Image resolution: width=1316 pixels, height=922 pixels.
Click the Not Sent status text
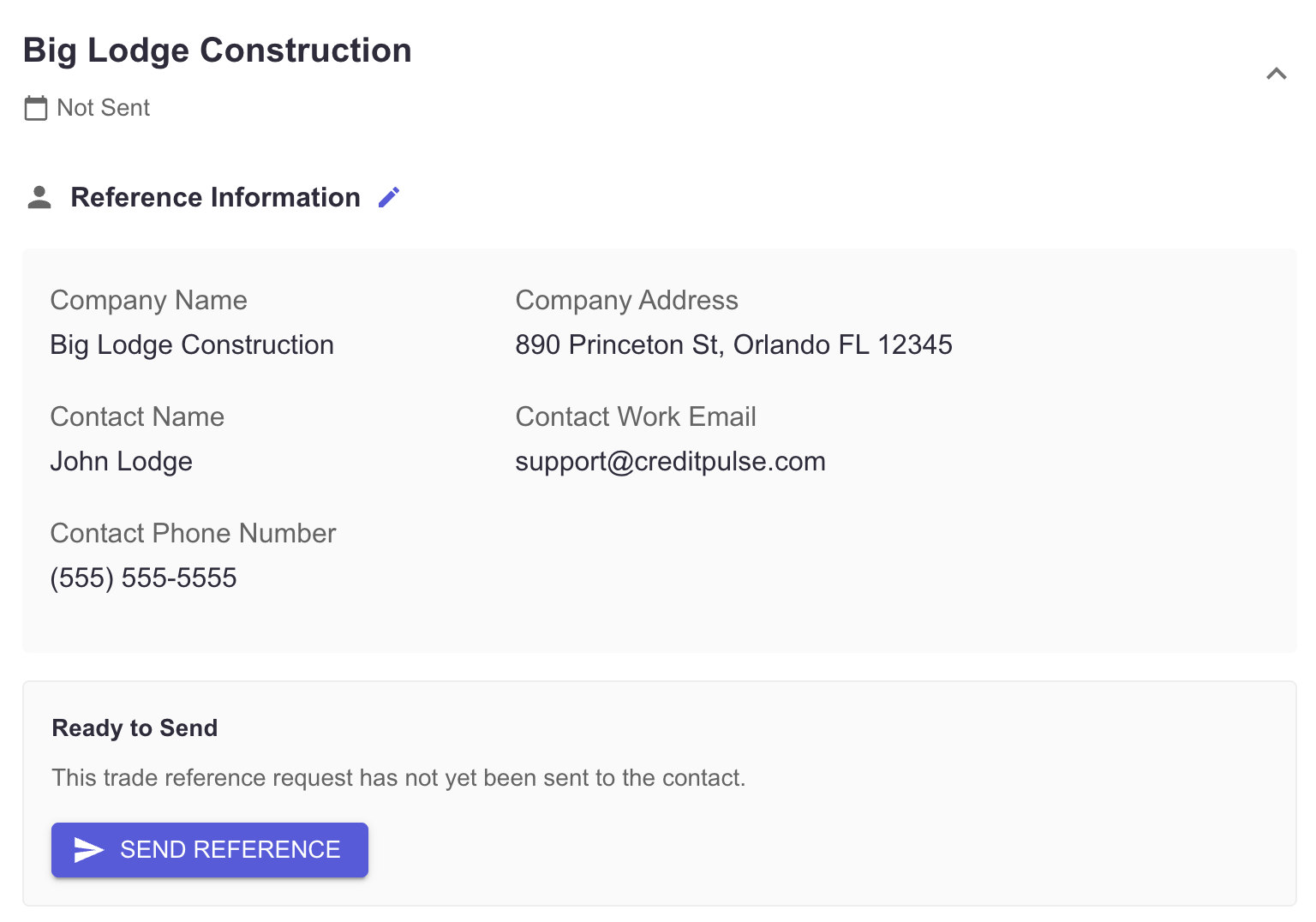(104, 108)
